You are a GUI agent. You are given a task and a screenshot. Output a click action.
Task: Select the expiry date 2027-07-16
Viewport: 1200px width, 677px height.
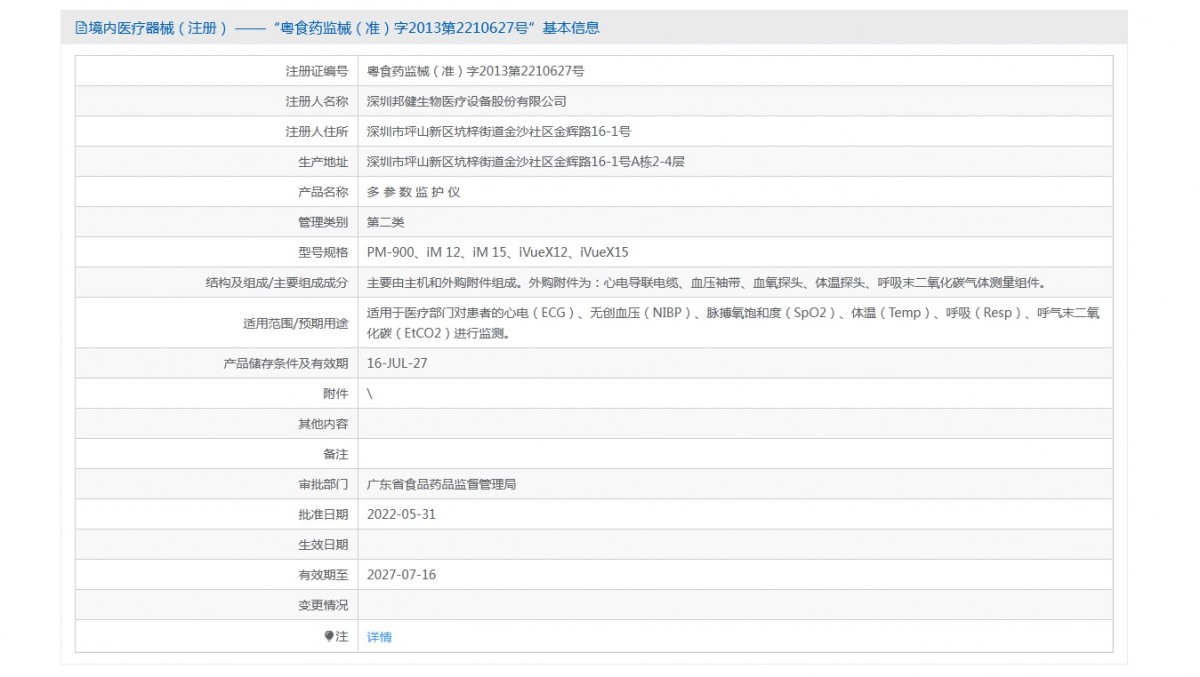tap(401, 574)
